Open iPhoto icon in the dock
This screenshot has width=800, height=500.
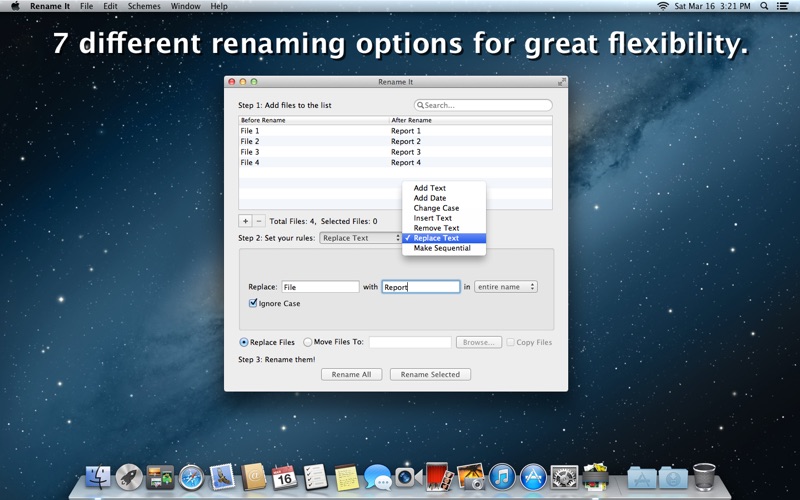[x=471, y=477]
